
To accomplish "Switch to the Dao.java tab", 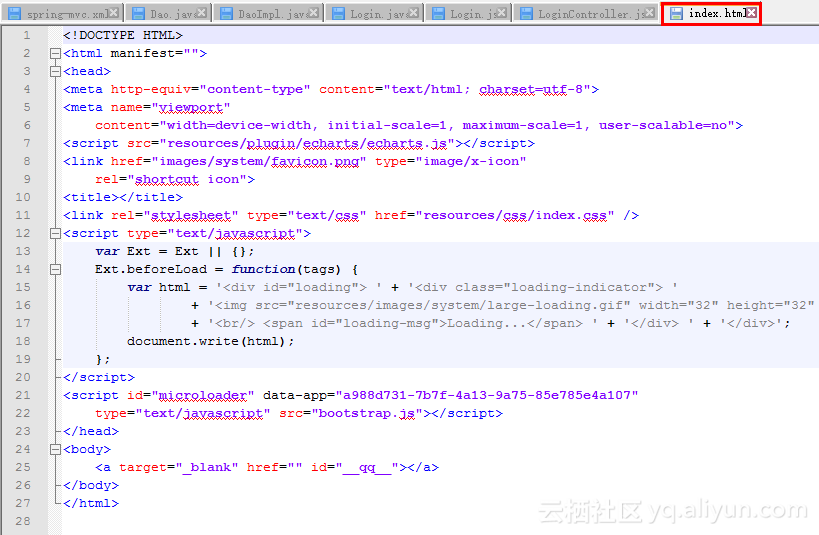I will pyautogui.click(x=168, y=14).
